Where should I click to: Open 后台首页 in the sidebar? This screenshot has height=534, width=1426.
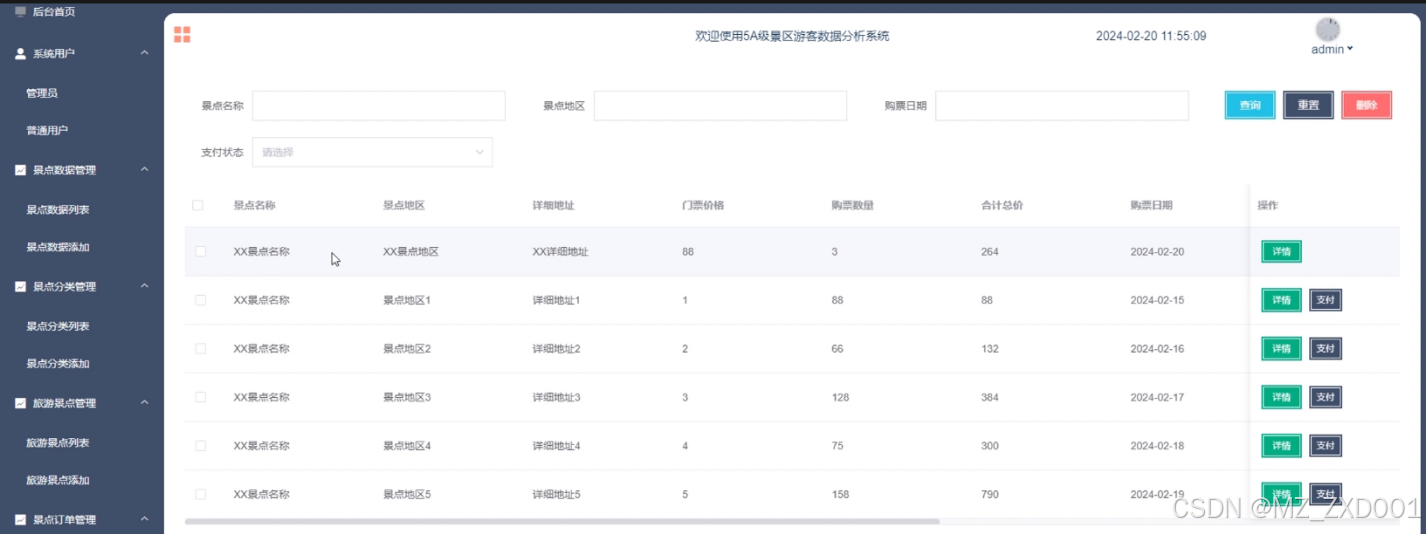pos(54,12)
